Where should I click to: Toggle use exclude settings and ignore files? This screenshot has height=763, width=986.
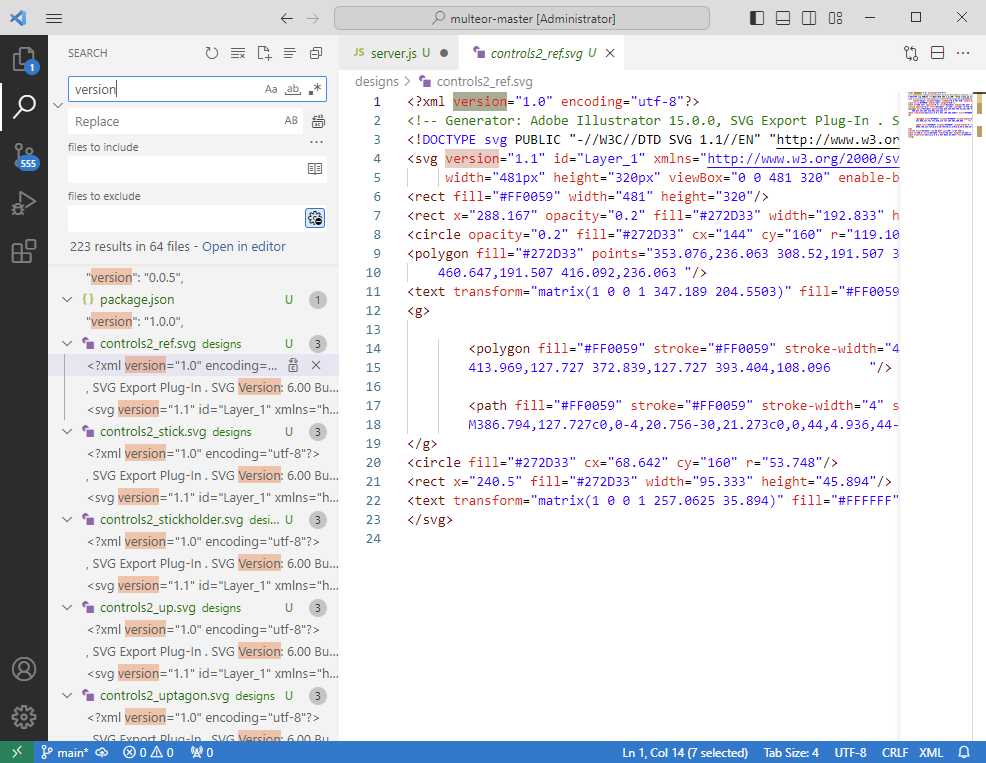click(x=315, y=218)
